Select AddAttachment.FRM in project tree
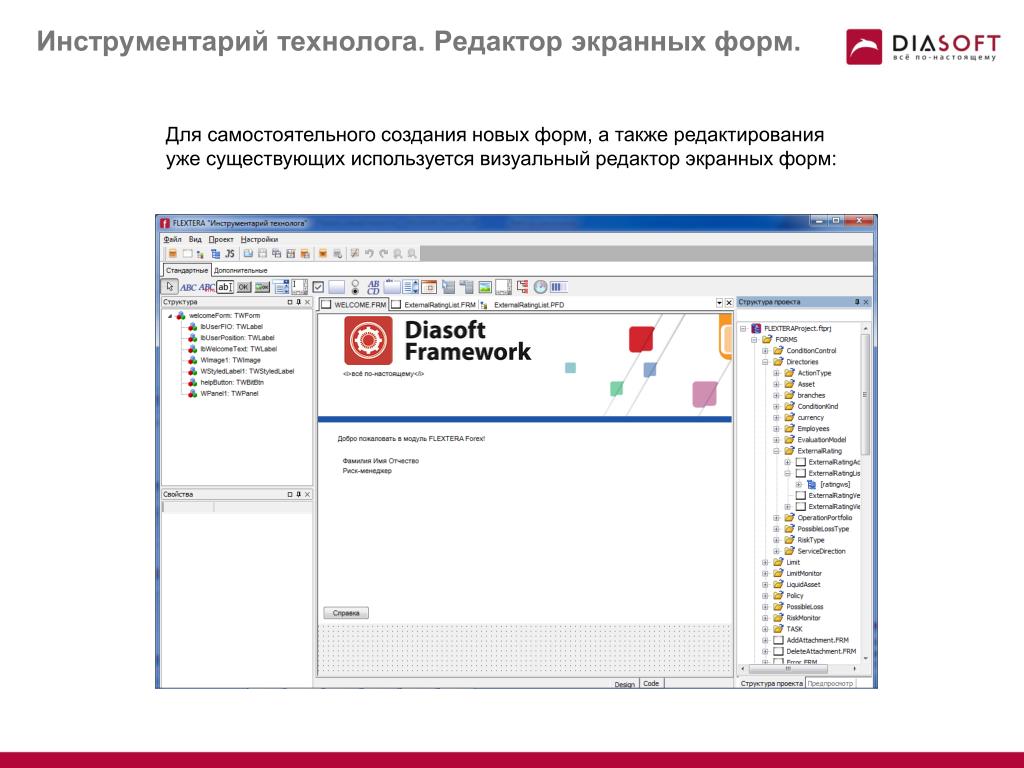Screen dimensions: 1024x768 pos(817,640)
